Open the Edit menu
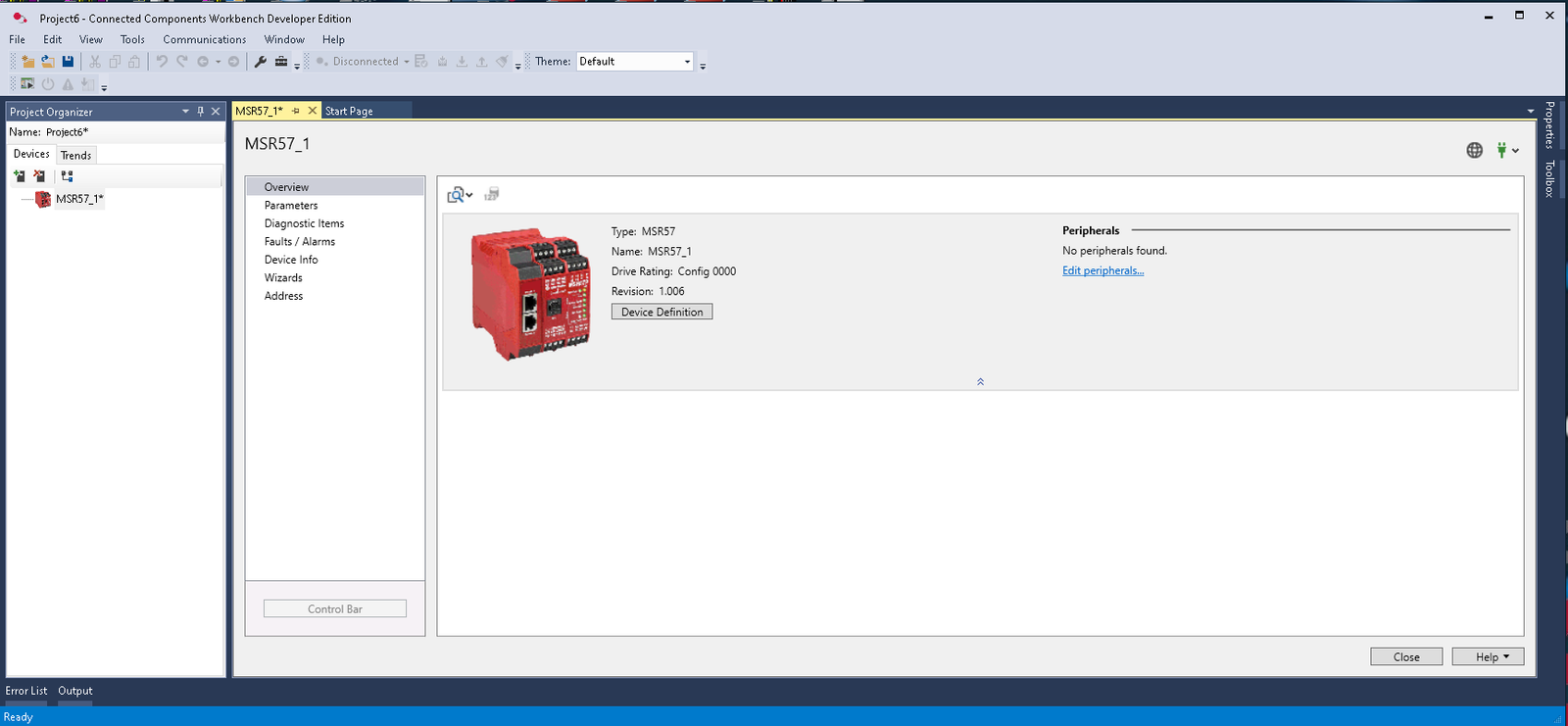Image resolution: width=1568 pixels, height=726 pixels. click(53, 39)
